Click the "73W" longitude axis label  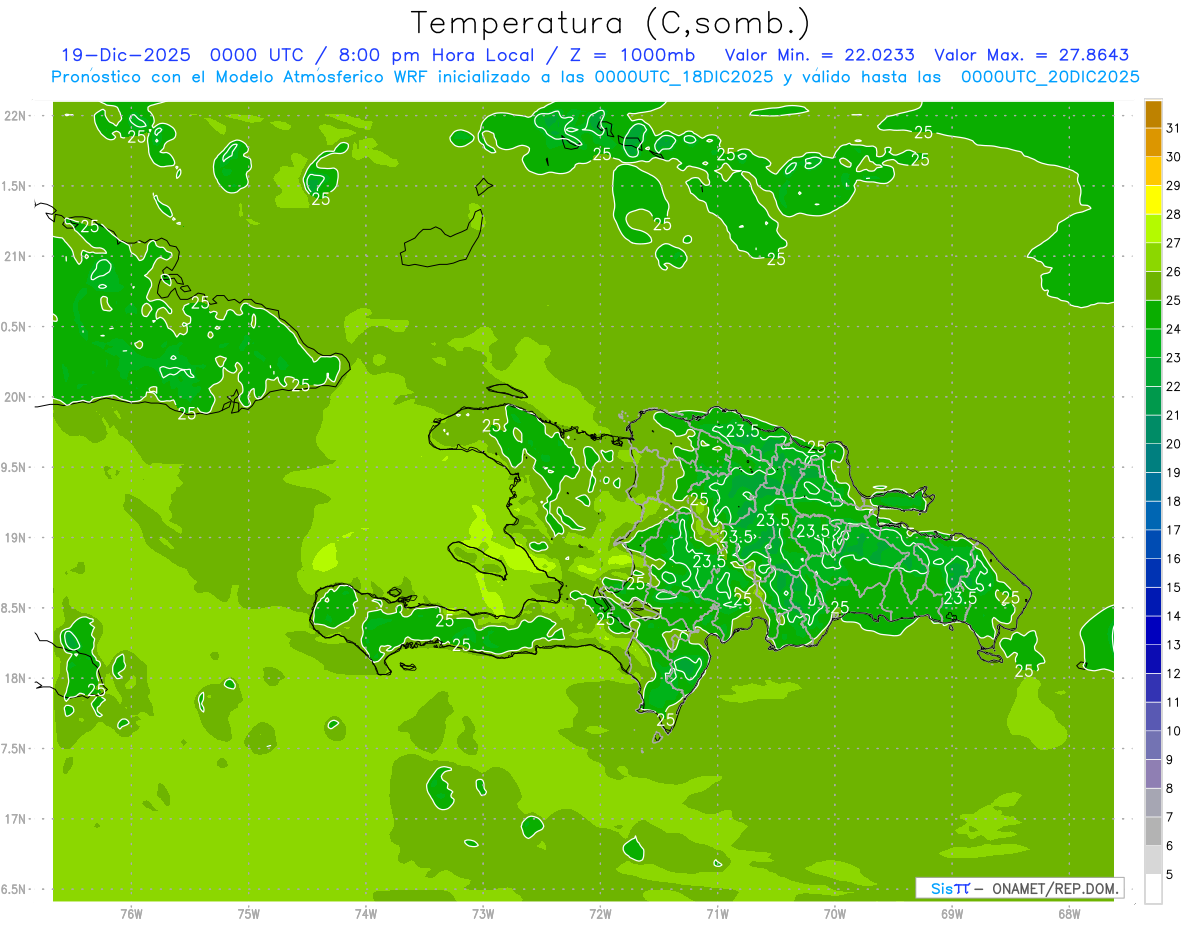(483, 913)
